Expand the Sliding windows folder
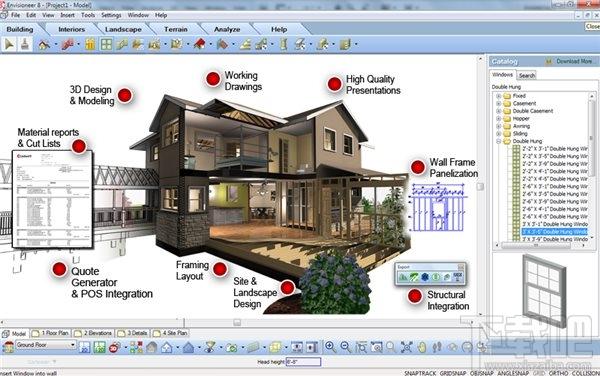 click(499, 133)
